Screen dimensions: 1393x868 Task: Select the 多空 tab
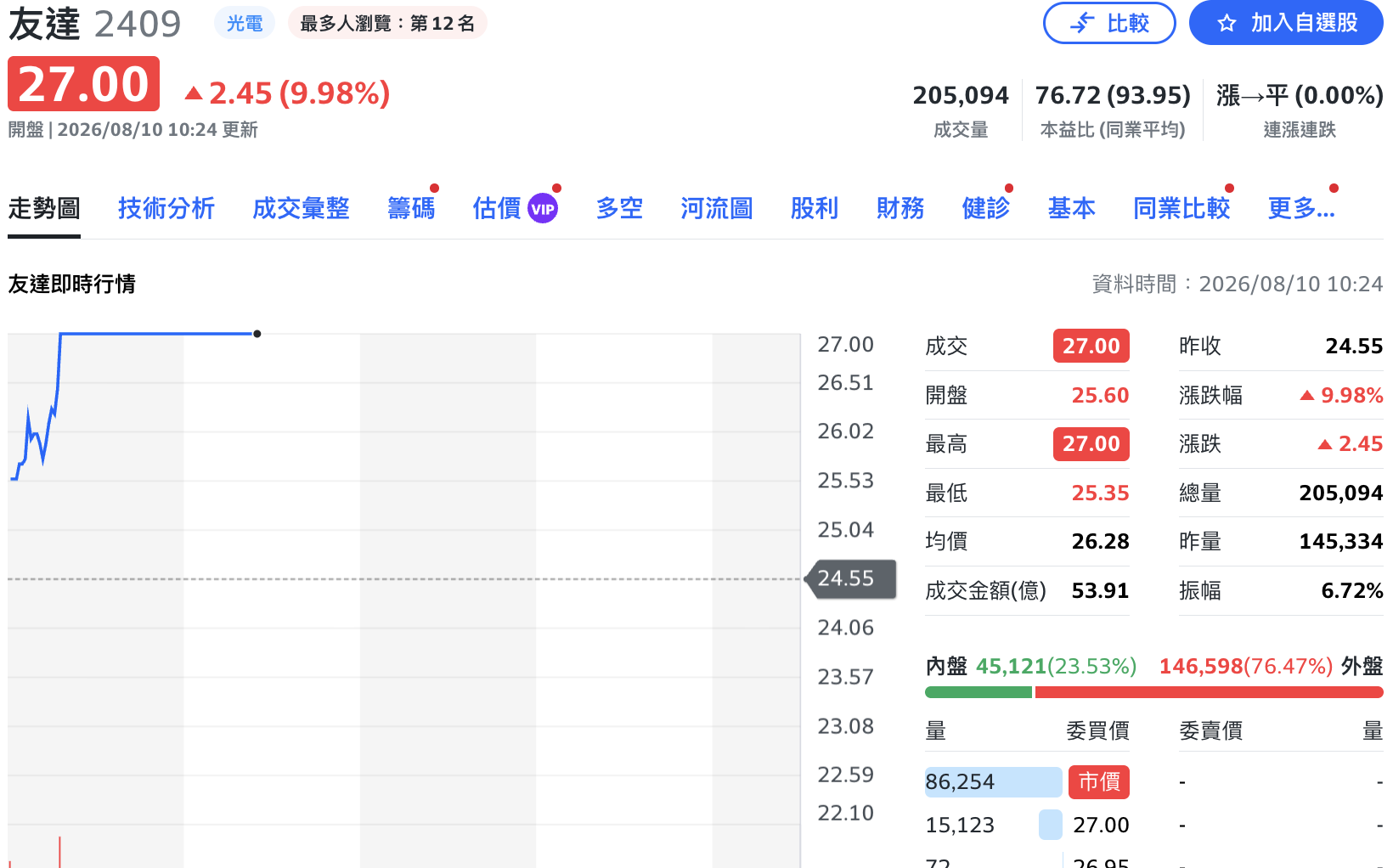(619, 208)
